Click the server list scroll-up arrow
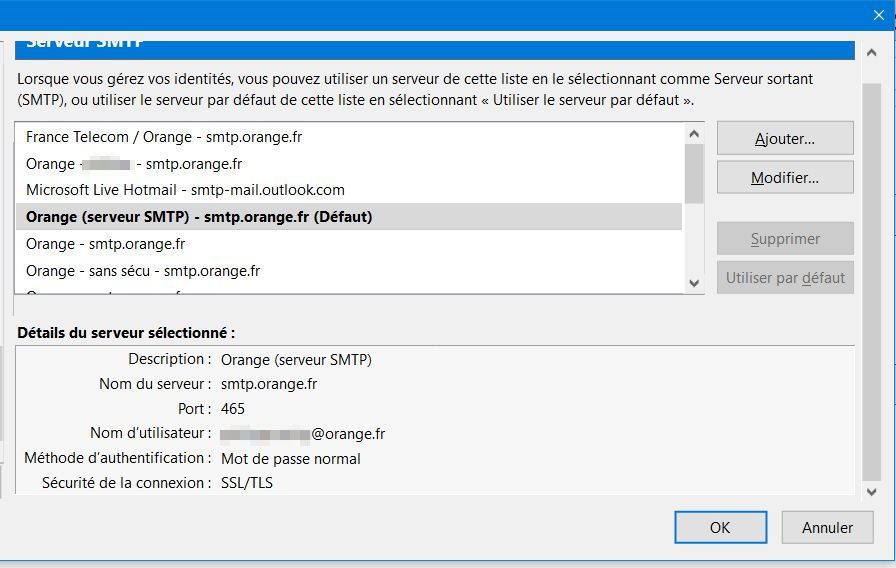The image size is (896, 568). tap(694, 134)
